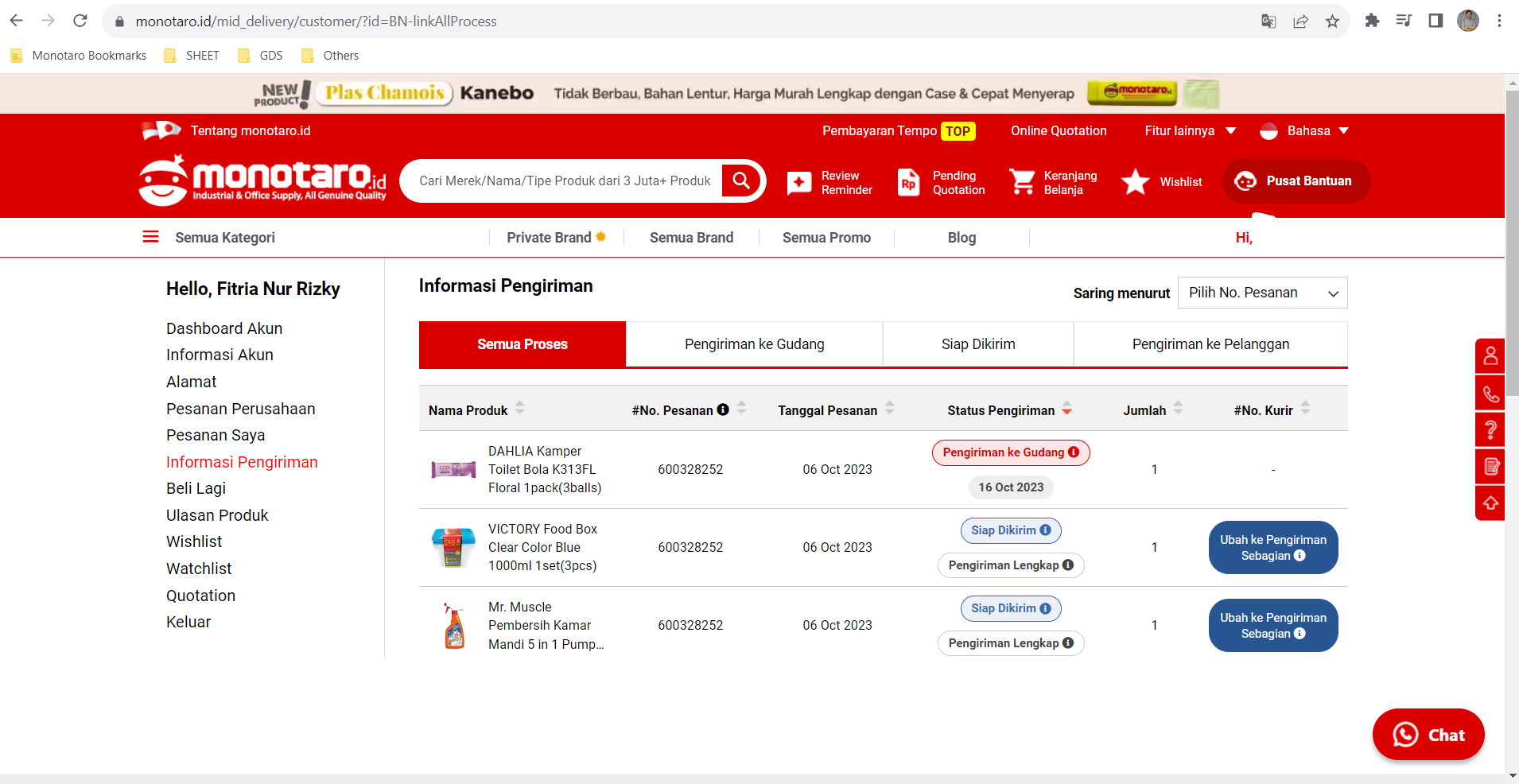The width and height of the screenshot is (1519, 784).
Task: Open Review Reminder in header
Action: click(829, 182)
